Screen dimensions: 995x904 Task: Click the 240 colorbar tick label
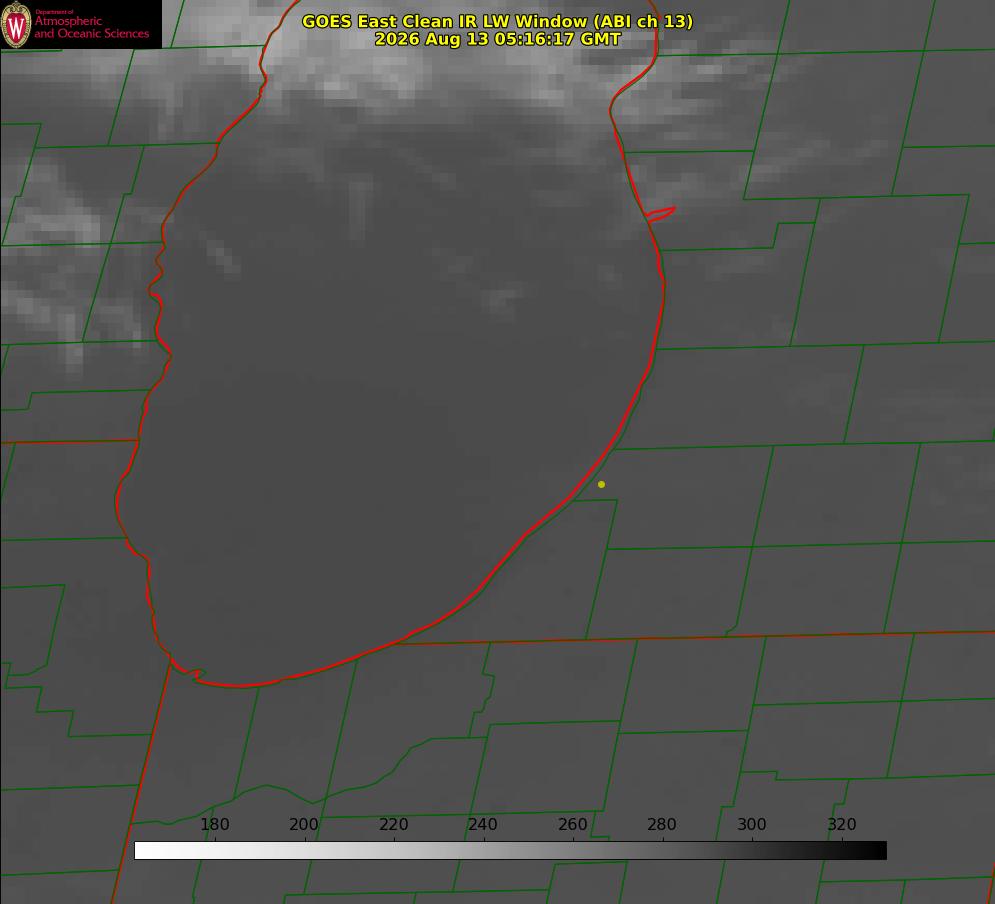click(x=483, y=824)
